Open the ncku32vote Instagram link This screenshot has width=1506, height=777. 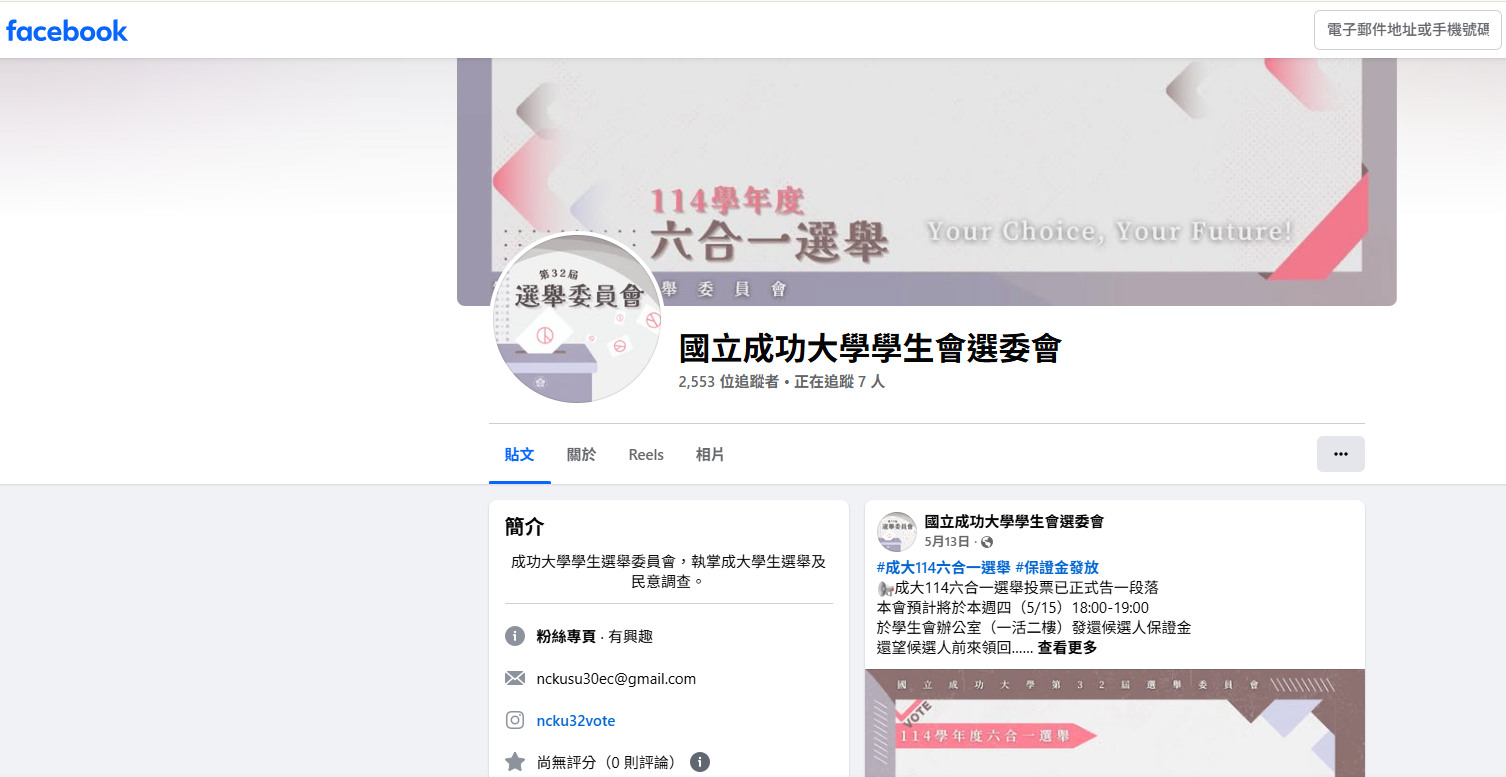point(576,721)
